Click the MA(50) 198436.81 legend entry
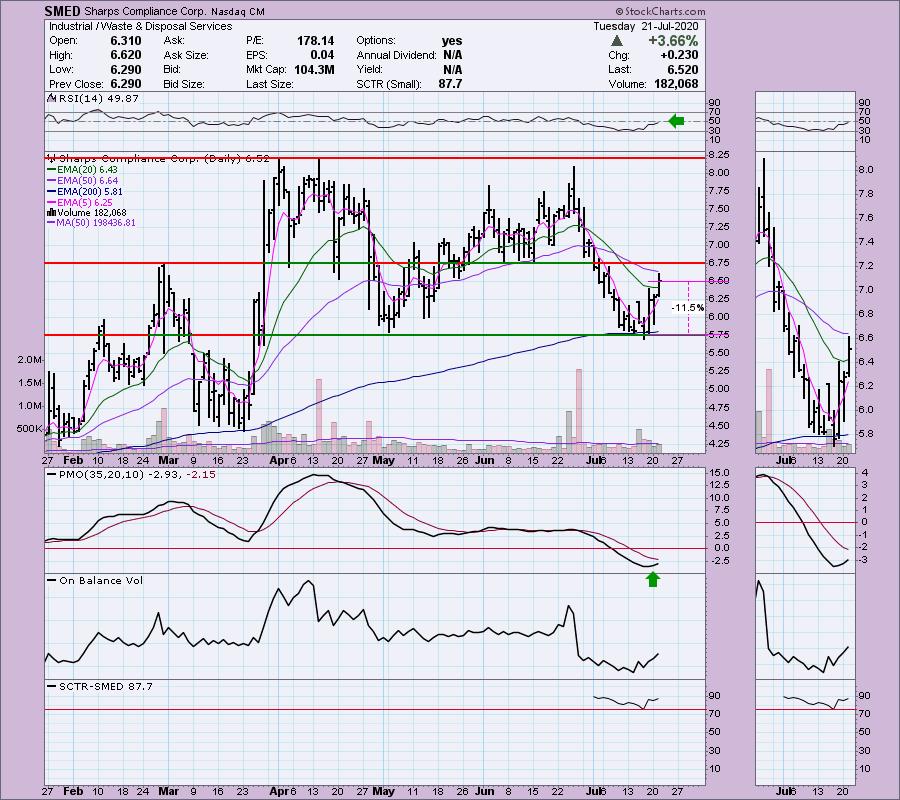Viewport: 900px width, 800px height. coord(95,223)
